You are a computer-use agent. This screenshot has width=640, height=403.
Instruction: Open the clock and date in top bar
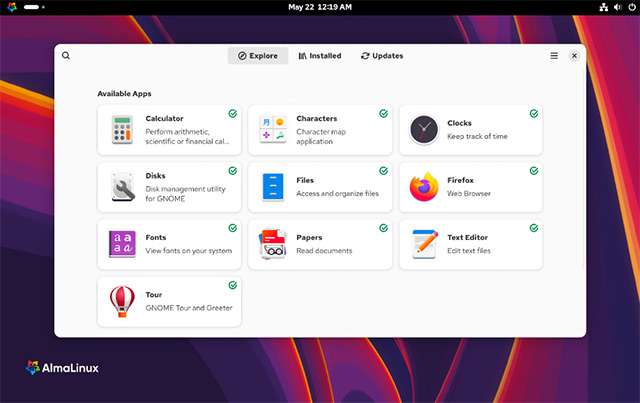coord(320,7)
